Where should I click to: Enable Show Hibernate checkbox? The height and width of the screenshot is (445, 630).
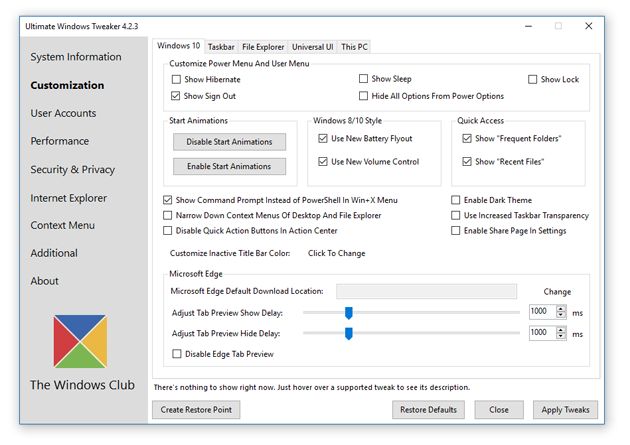(176, 80)
